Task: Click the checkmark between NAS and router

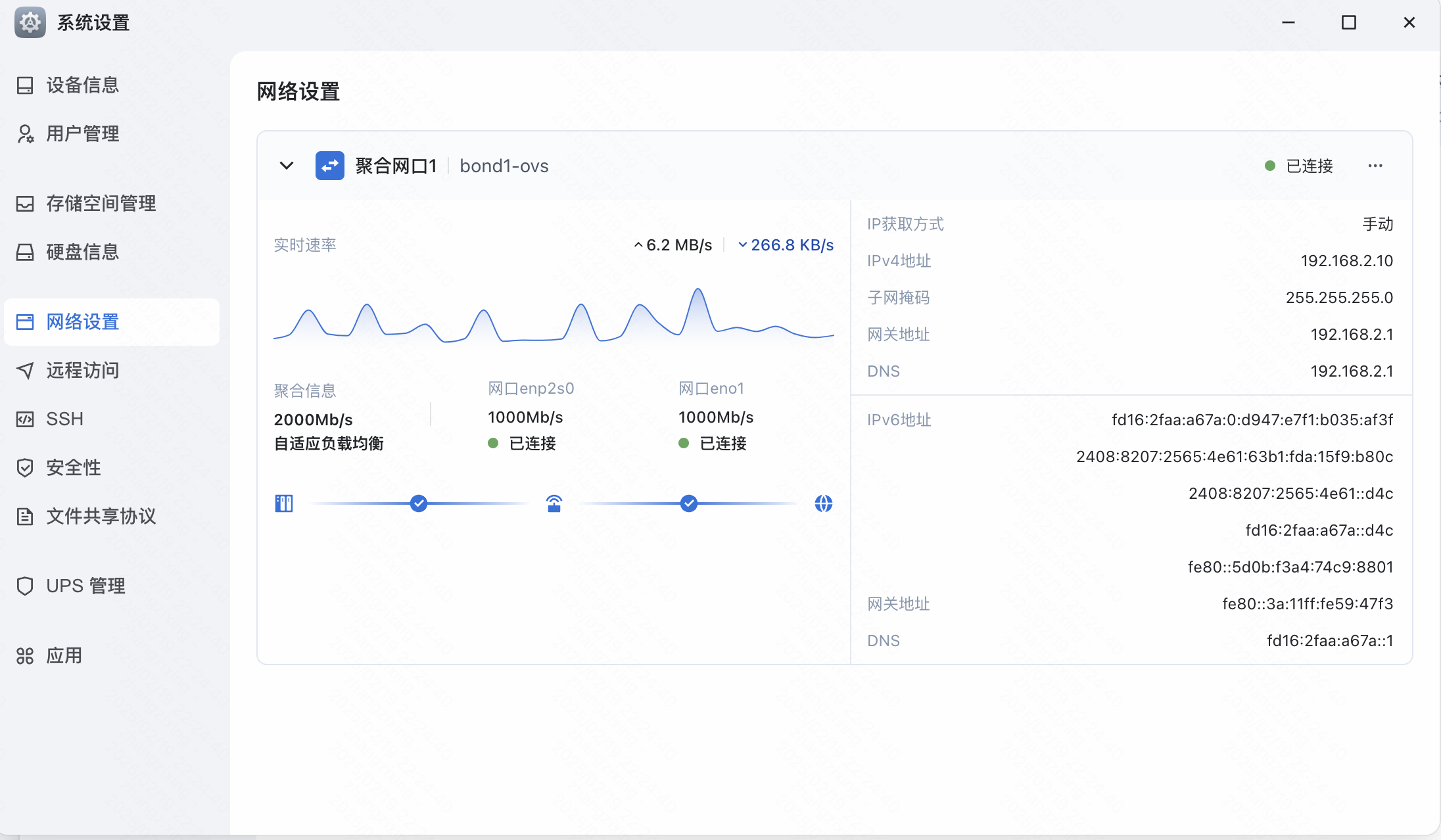Action: pos(419,503)
